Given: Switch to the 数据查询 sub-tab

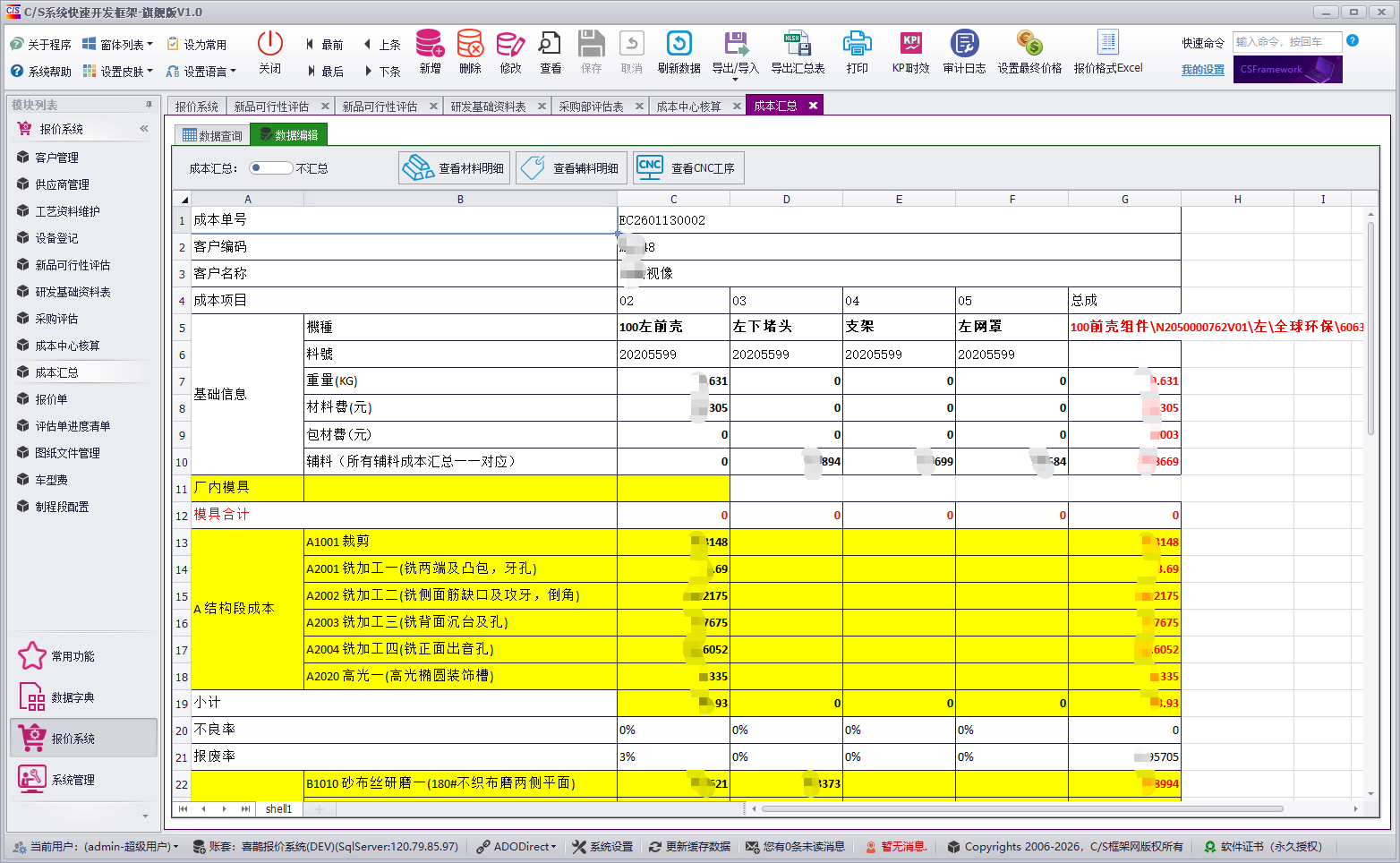Looking at the screenshot, I should tap(212, 135).
